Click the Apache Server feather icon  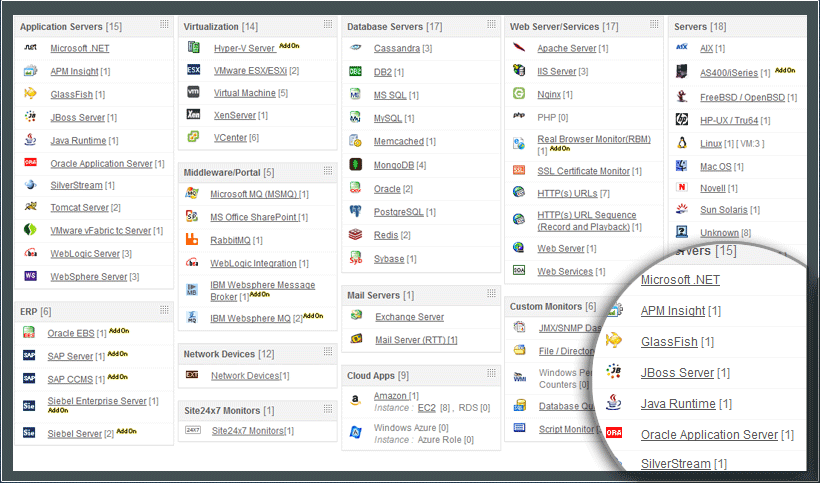[x=519, y=48]
